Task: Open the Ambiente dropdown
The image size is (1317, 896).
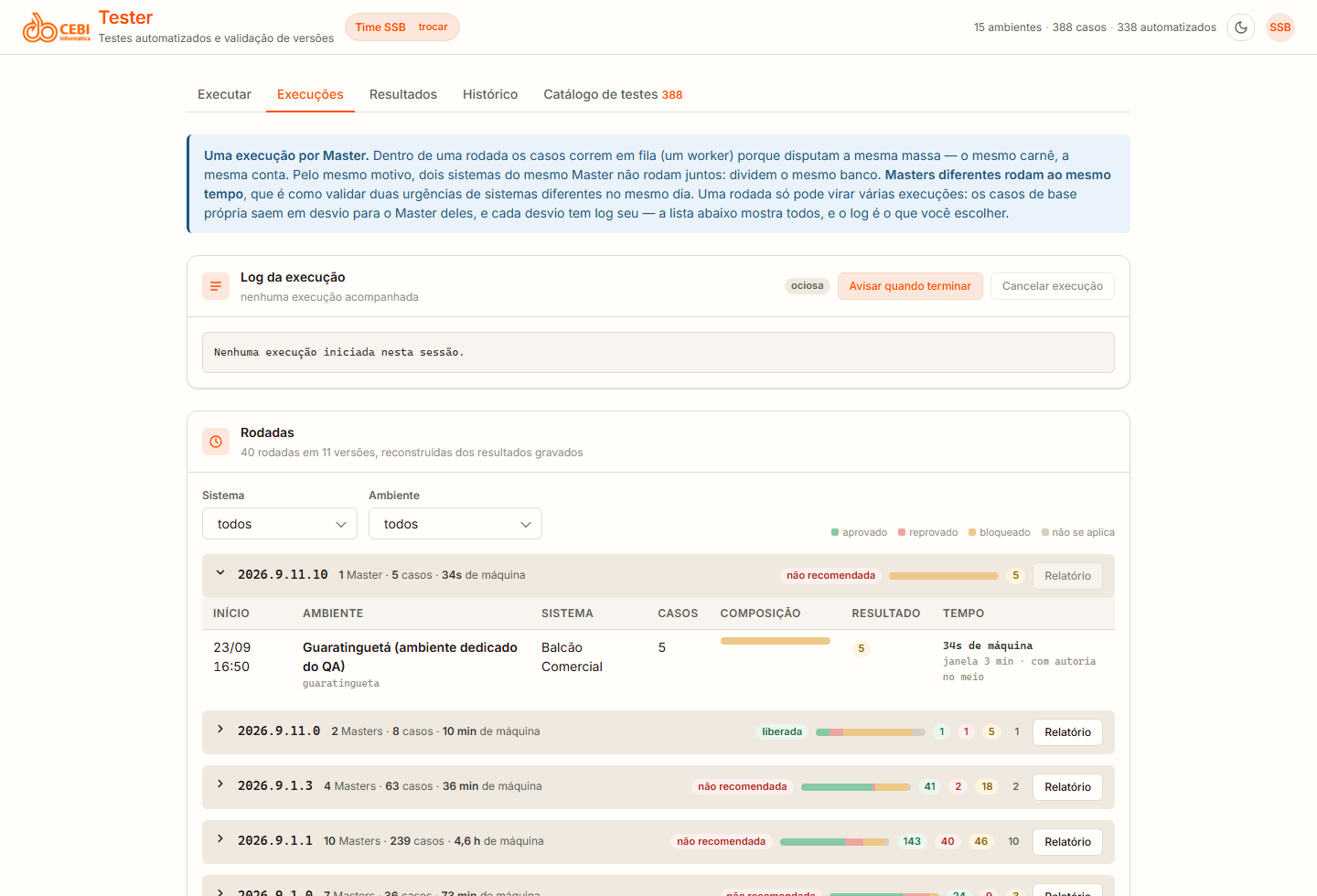Action: (455, 524)
